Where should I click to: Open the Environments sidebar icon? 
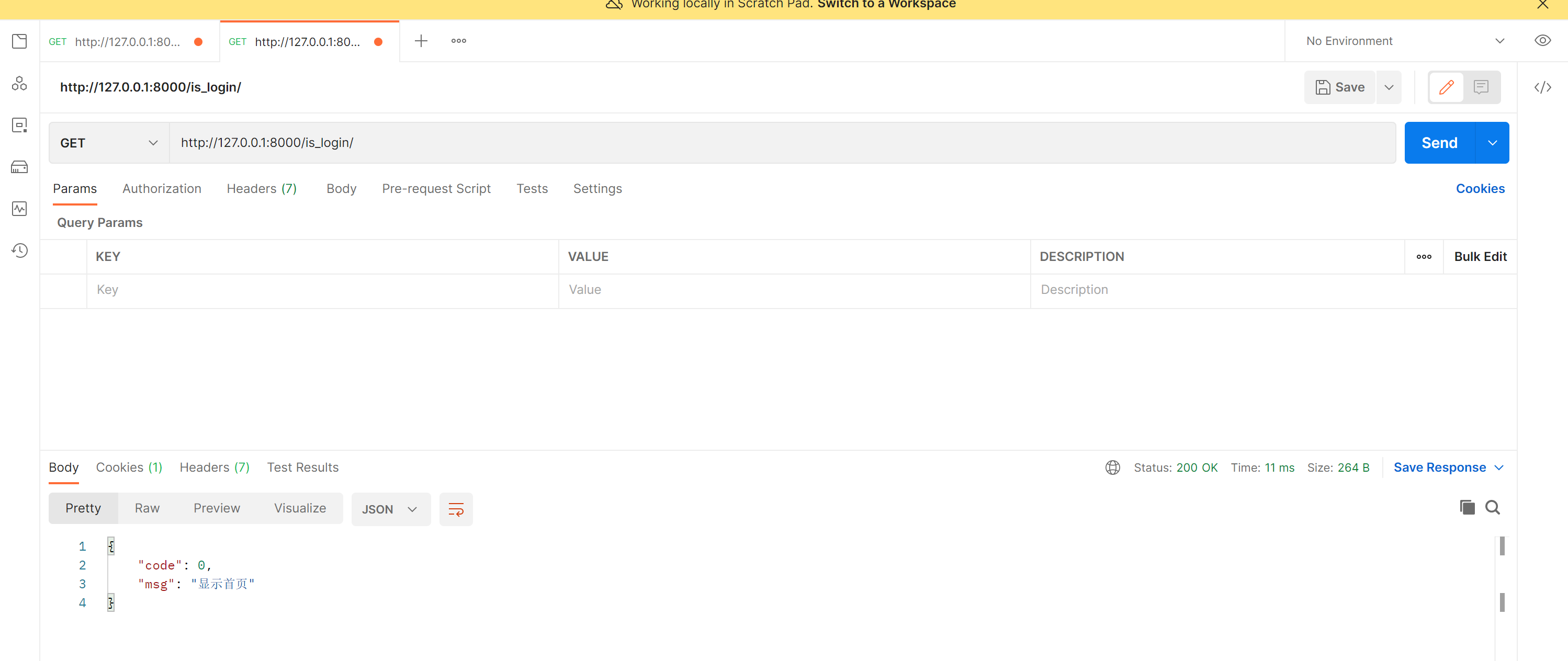[19, 126]
